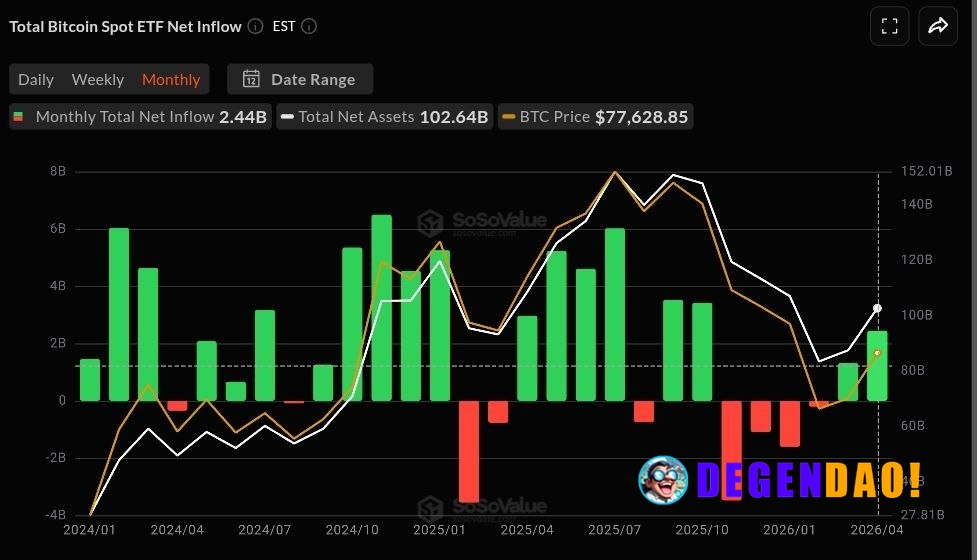
Task: Open the Date Range picker
Action: click(x=300, y=79)
